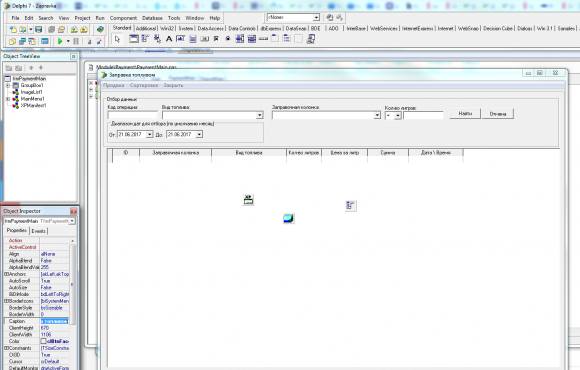The width and height of the screenshot is (580, 370).
Task: Click the Отмена button
Action: pos(498,114)
